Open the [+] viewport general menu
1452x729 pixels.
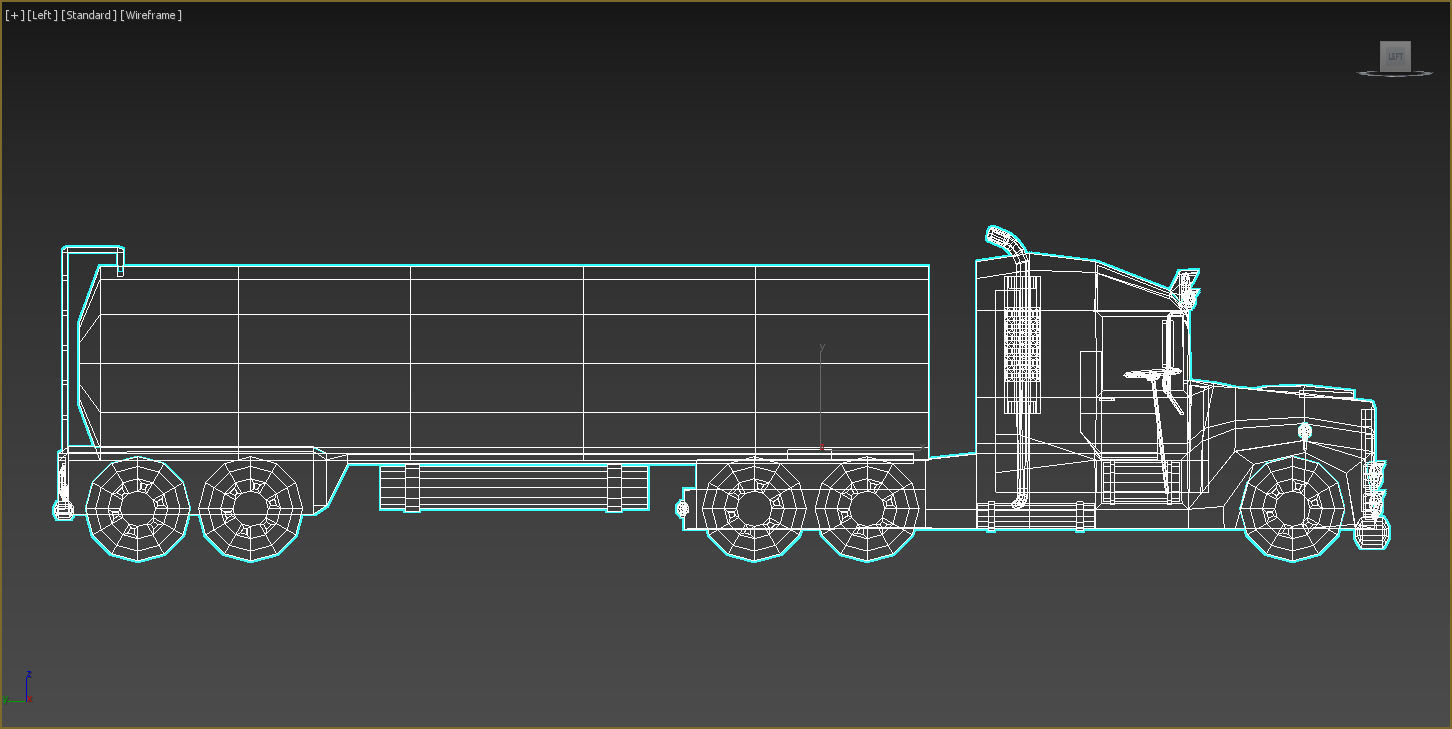[15, 15]
